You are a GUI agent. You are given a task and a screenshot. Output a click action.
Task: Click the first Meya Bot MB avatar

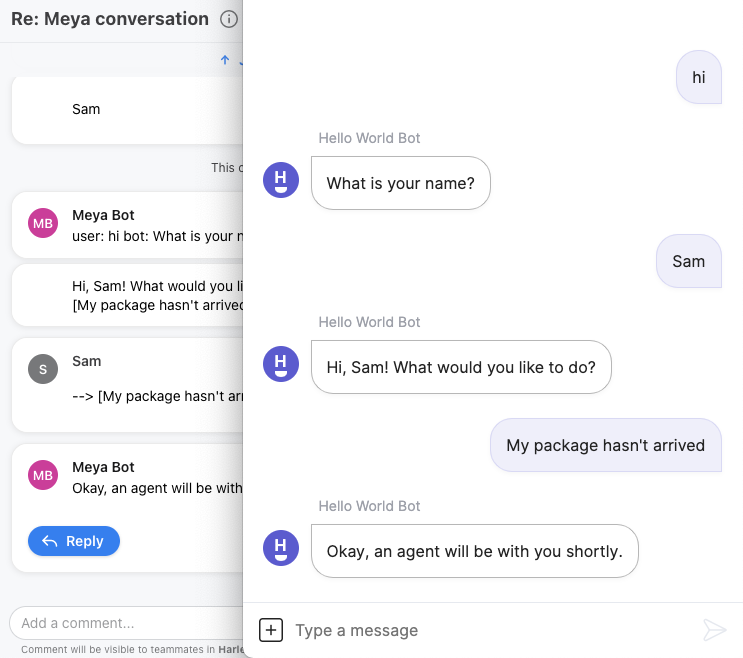(x=43, y=223)
